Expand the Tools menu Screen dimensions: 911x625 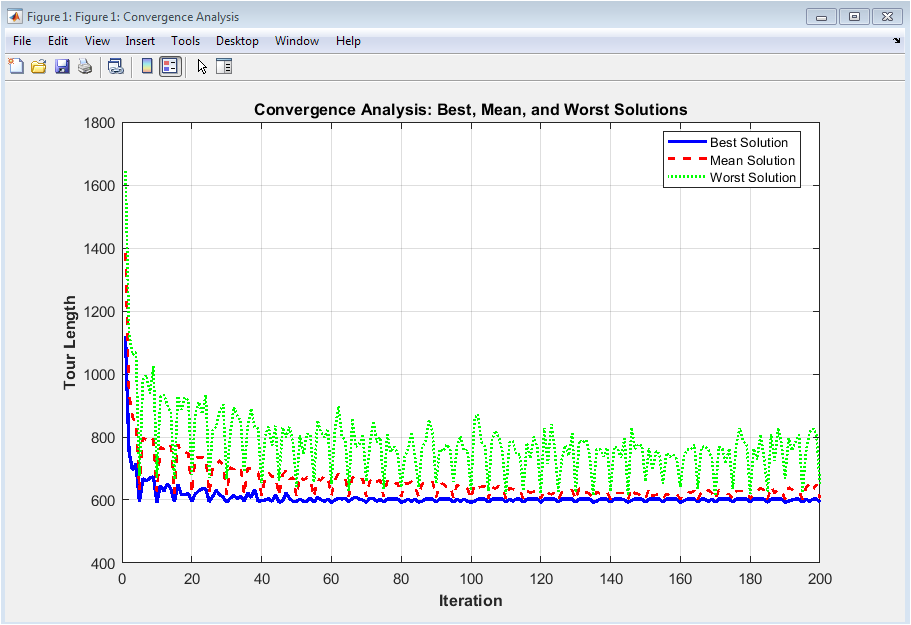(185, 41)
